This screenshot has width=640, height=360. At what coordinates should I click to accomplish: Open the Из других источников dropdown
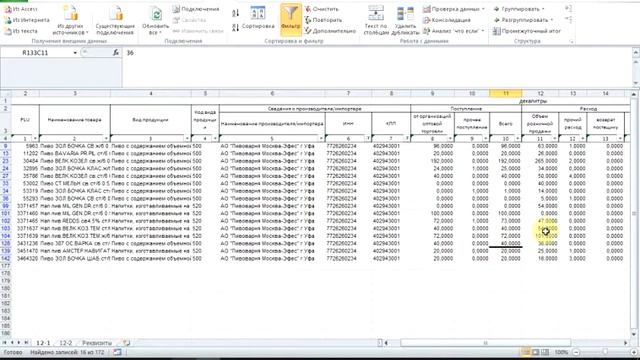click(x=70, y=20)
